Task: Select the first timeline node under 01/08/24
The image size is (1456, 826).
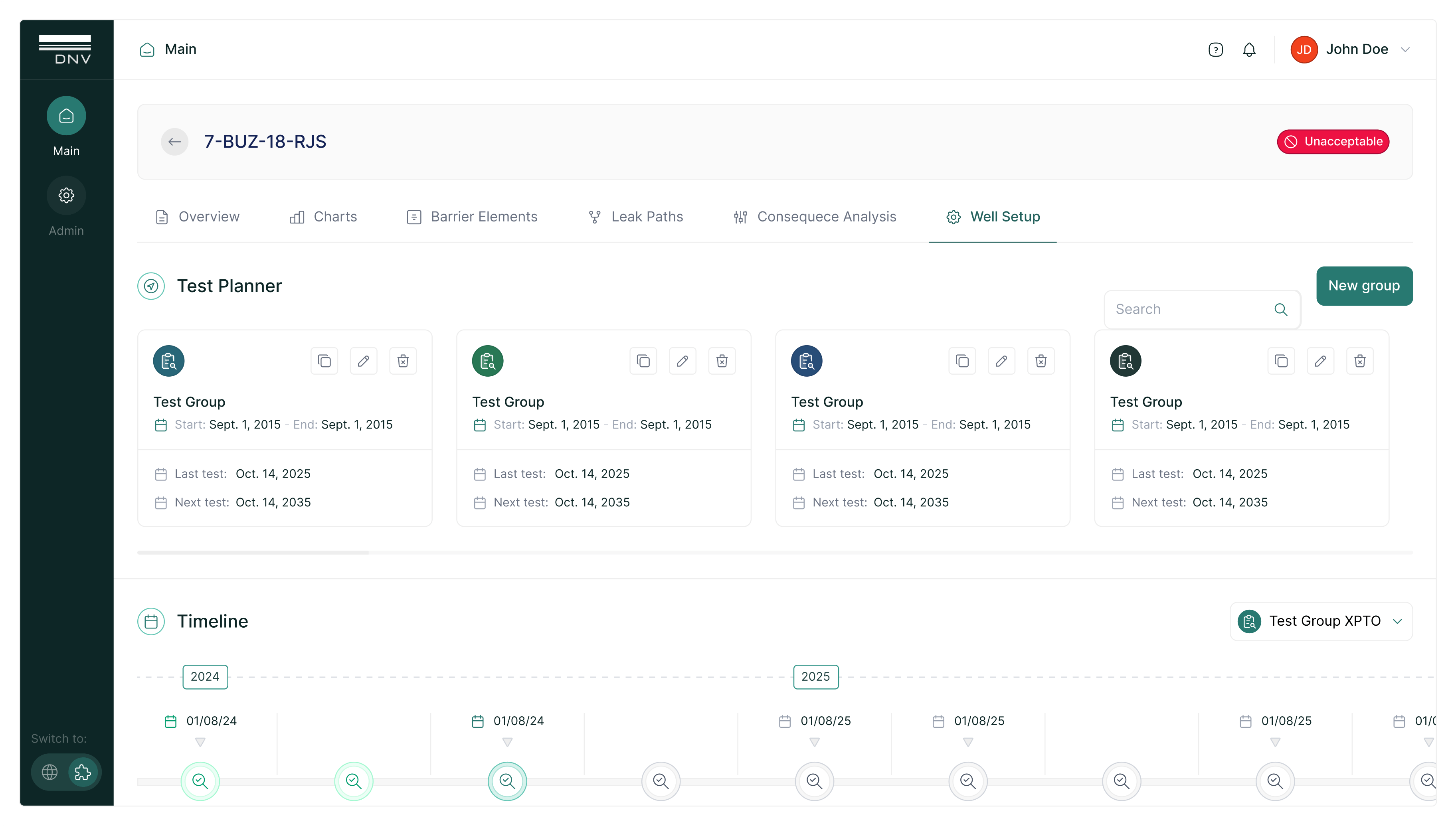Action: click(200, 781)
